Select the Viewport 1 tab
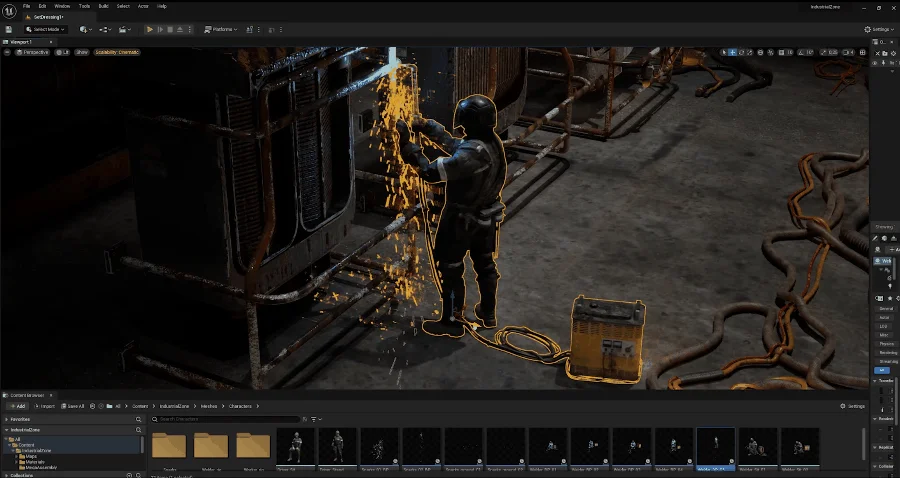This screenshot has height=478, width=900. (x=23, y=42)
